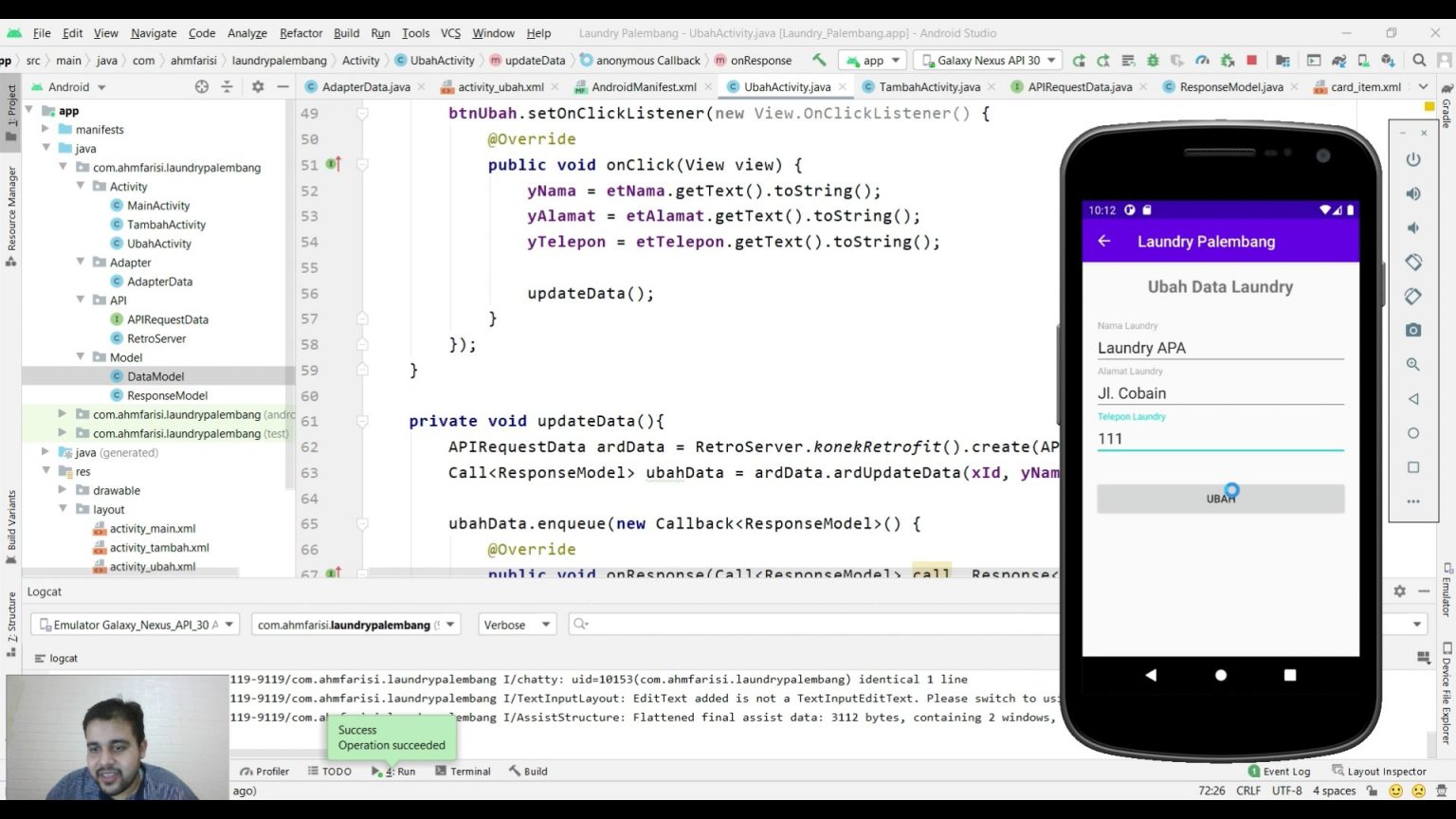Click back arrow in Laundry Palembang app bar
This screenshot has height=819, width=1456.
coord(1104,241)
